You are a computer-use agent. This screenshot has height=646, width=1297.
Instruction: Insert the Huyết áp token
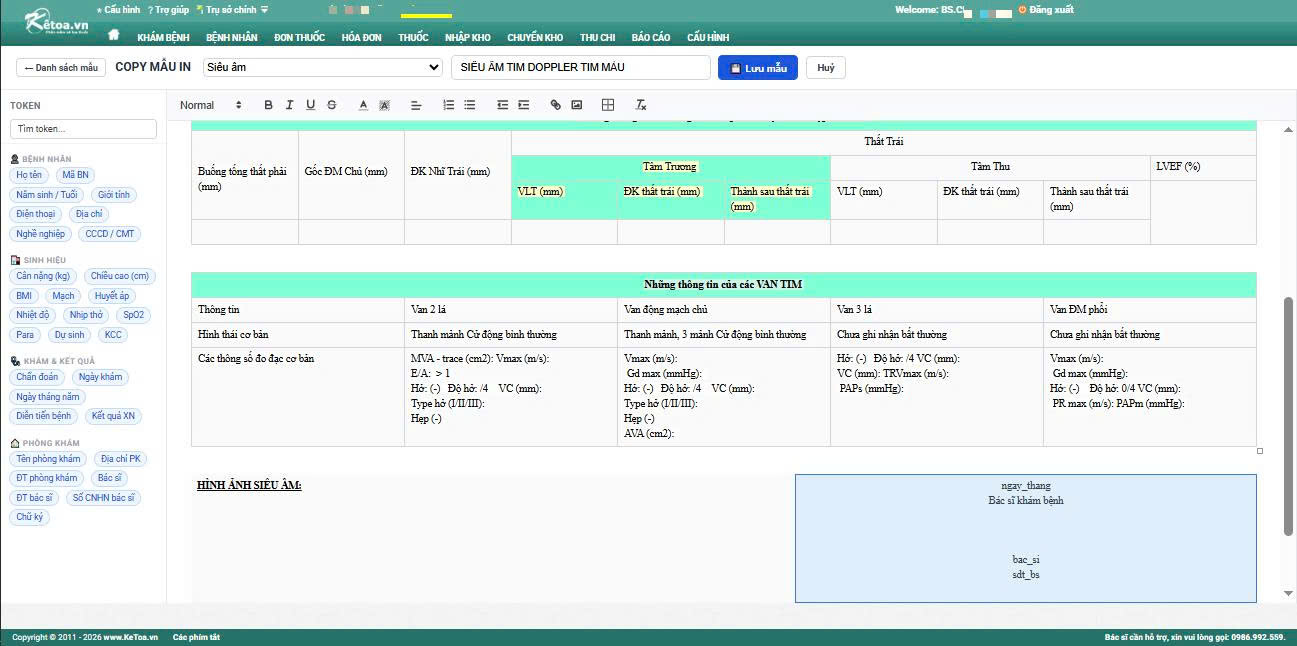click(111, 296)
